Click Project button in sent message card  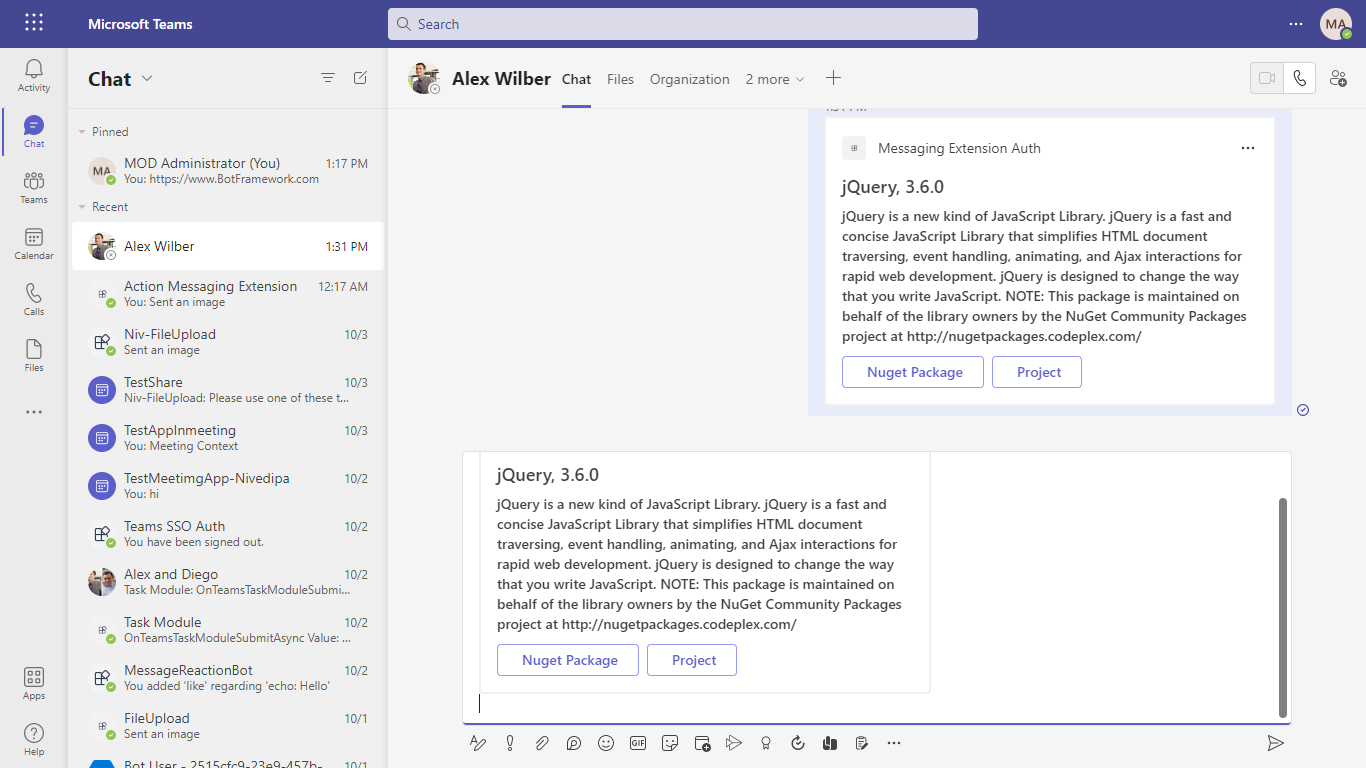pyautogui.click(x=1037, y=372)
